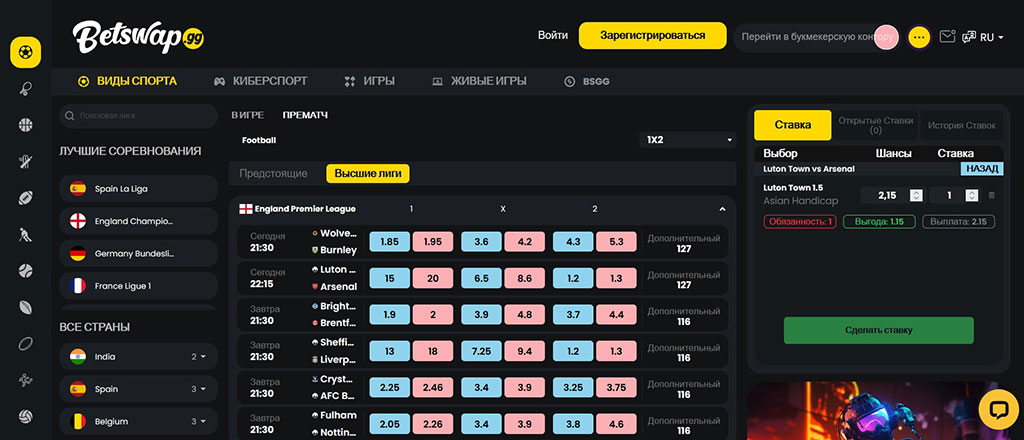
Task: Click the Зарегистрироваться button
Action: point(652,35)
